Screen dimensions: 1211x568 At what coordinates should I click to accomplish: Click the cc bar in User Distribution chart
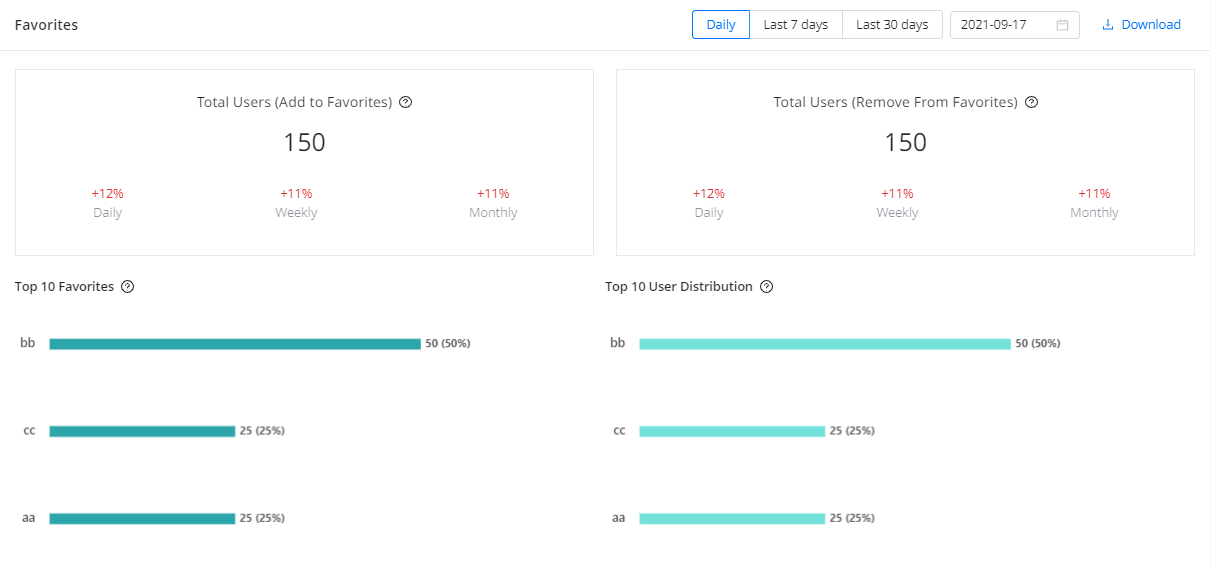[x=732, y=431]
